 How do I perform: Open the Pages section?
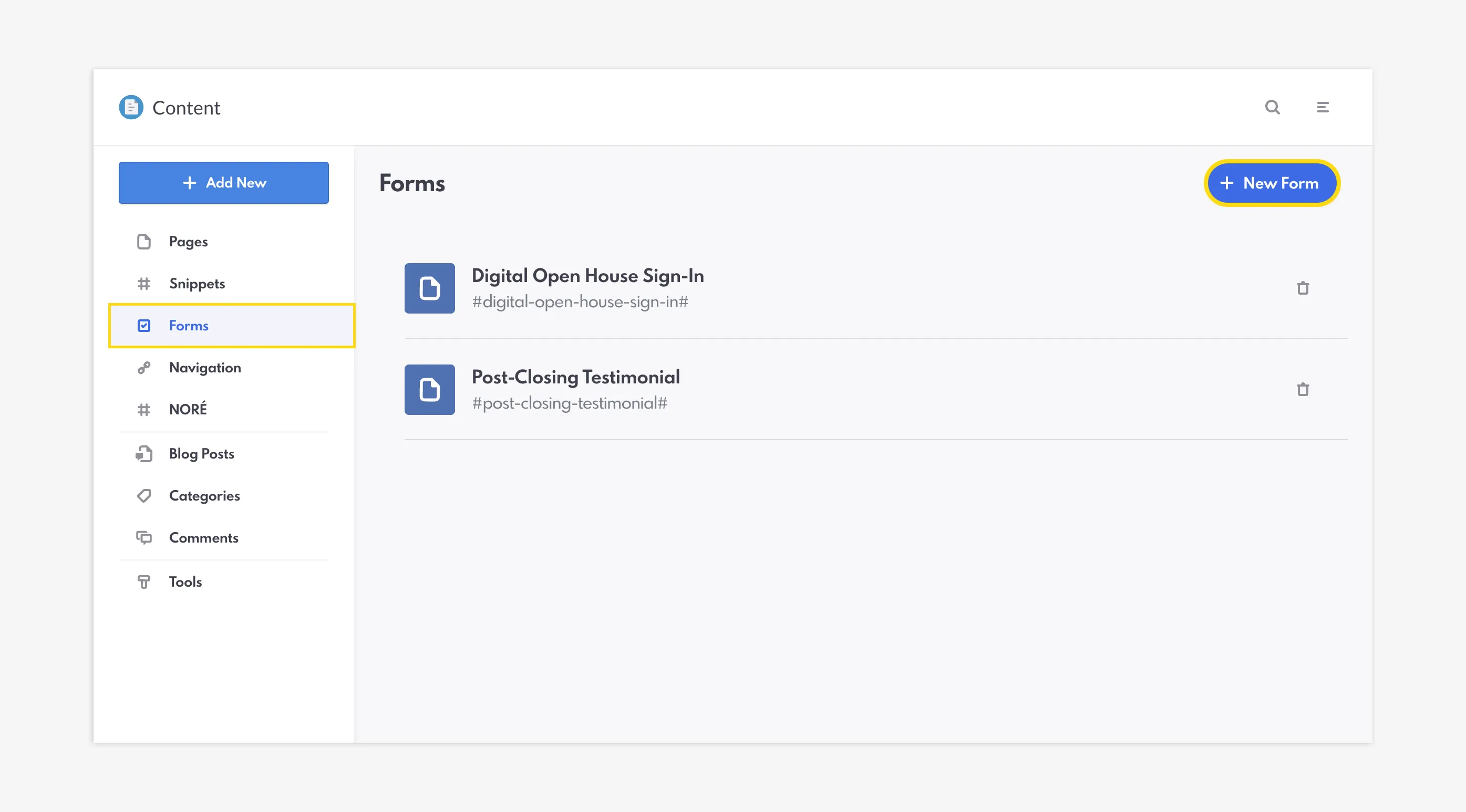click(188, 242)
